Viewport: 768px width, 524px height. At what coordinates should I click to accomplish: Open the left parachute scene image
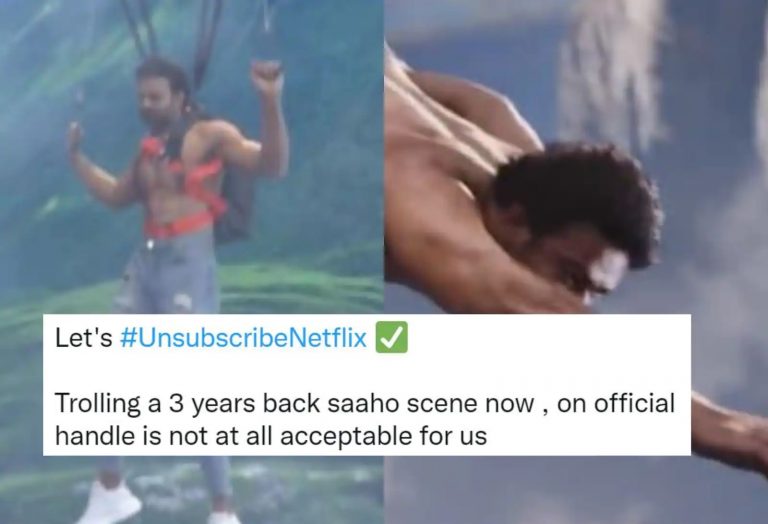[x=192, y=157]
